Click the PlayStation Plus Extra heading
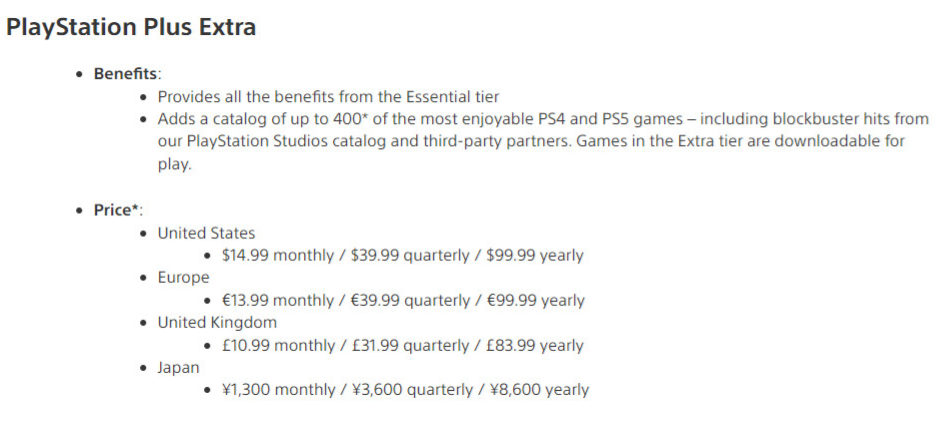The image size is (942, 431). (131, 28)
